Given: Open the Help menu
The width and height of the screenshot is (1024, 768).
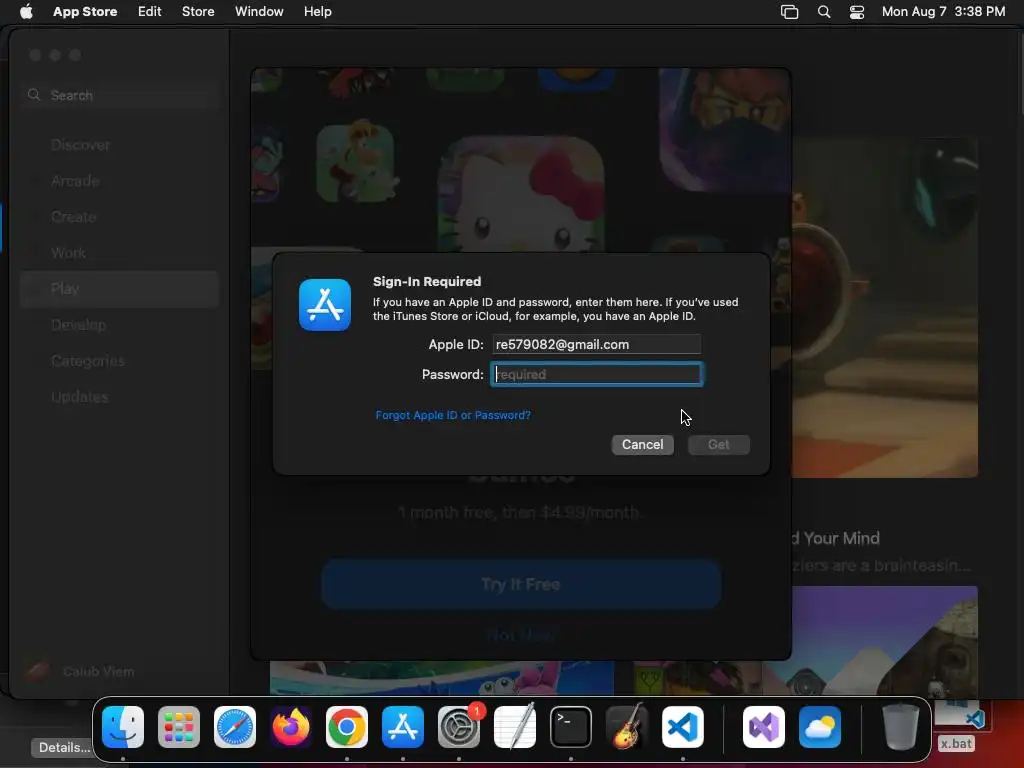Looking at the screenshot, I should (317, 11).
